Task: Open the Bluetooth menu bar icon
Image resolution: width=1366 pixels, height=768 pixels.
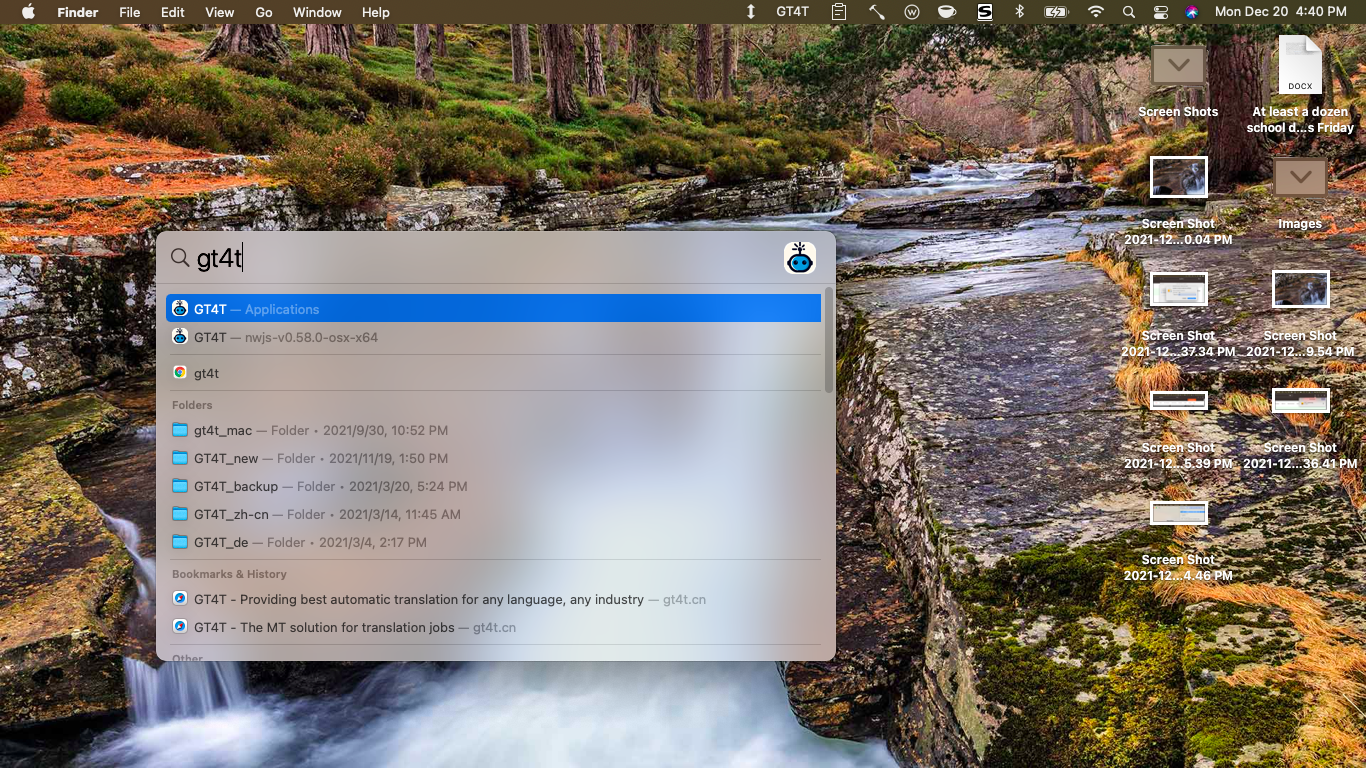Action: click(x=1020, y=12)
